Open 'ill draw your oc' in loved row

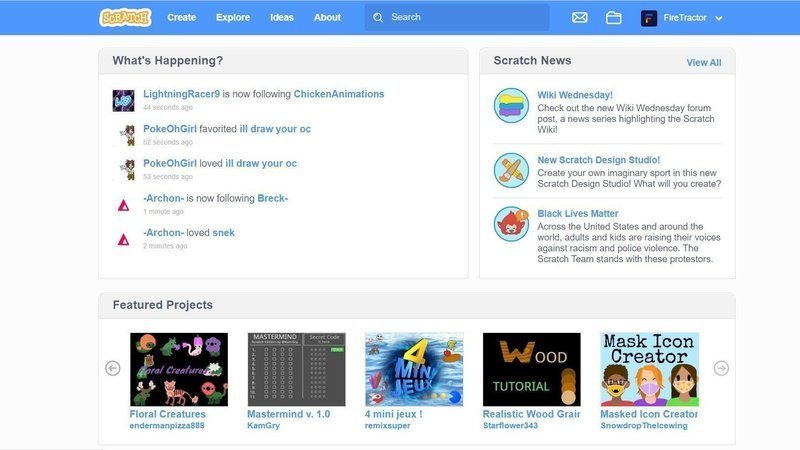pyautogui.click(x=261, y=163)
